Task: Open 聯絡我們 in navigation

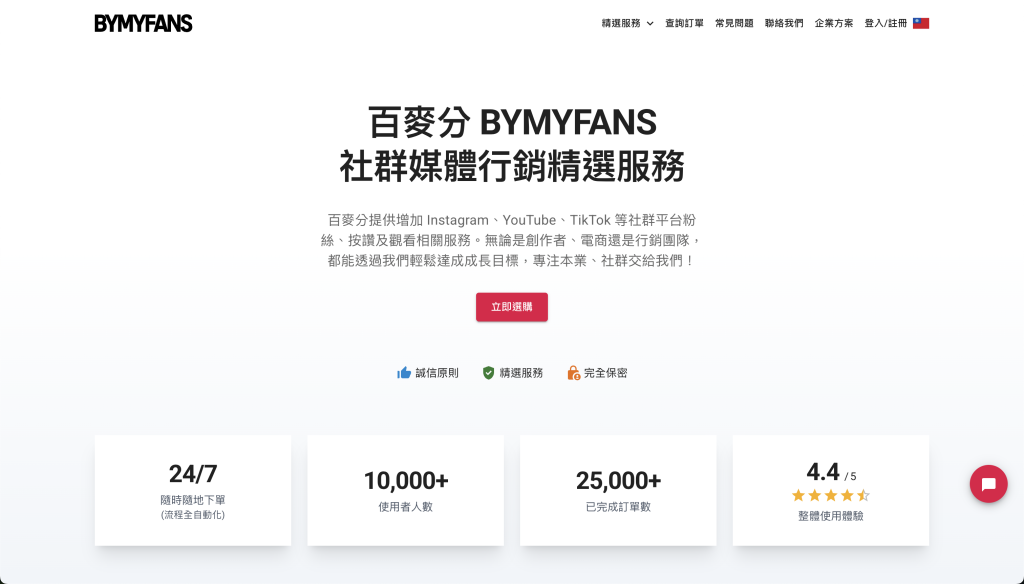Action: point(784,24)
